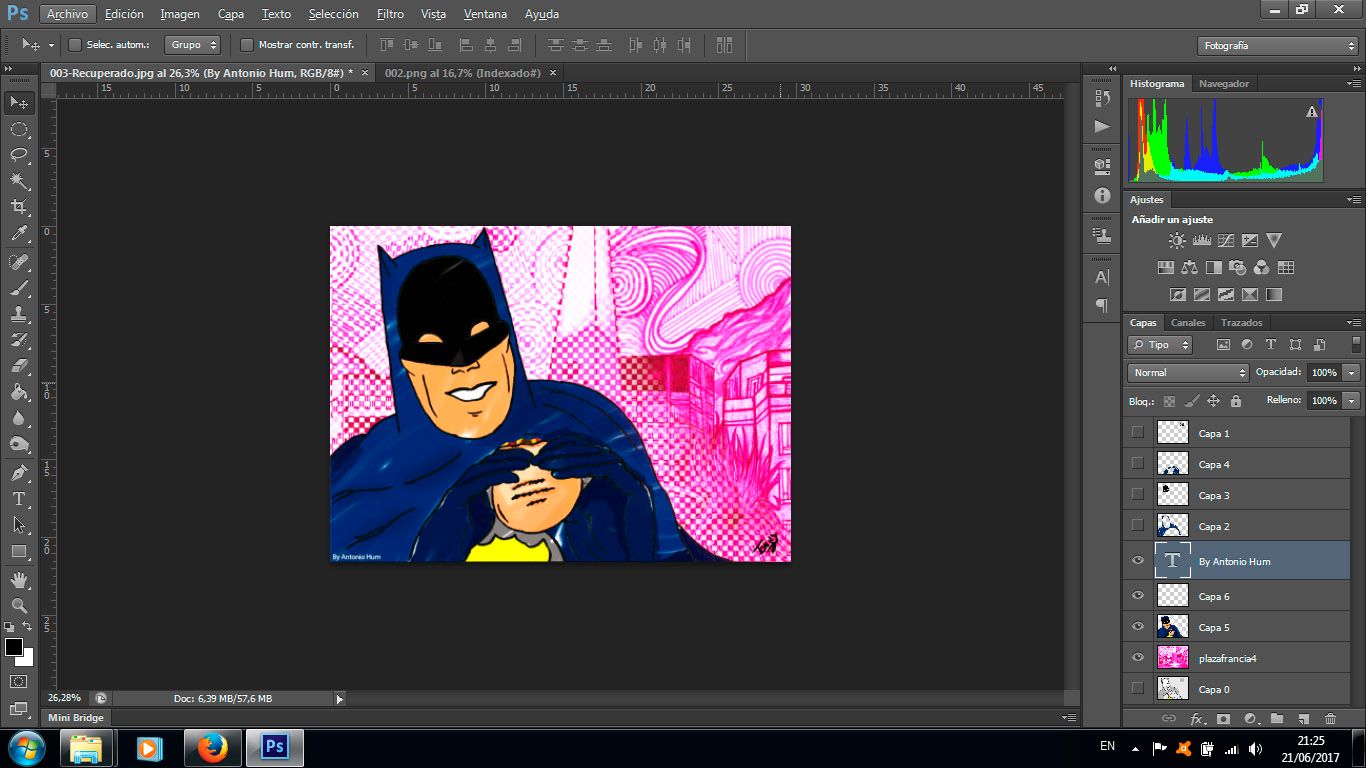Image resolution: width=1366 pixels, height=768 pixels.
Task: Select the Zoom tool
Action: (19, 606)
